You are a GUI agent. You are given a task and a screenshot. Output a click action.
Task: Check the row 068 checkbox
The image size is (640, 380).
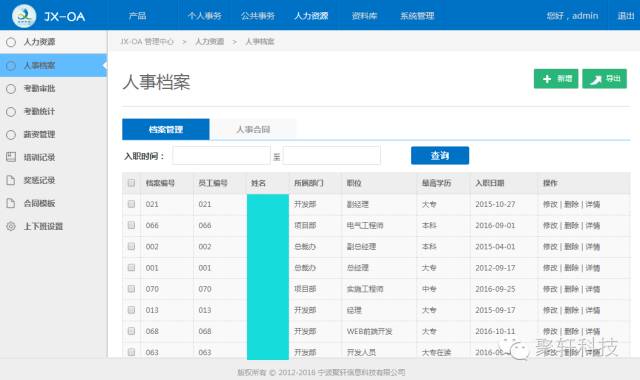click(x=131, y=331)
